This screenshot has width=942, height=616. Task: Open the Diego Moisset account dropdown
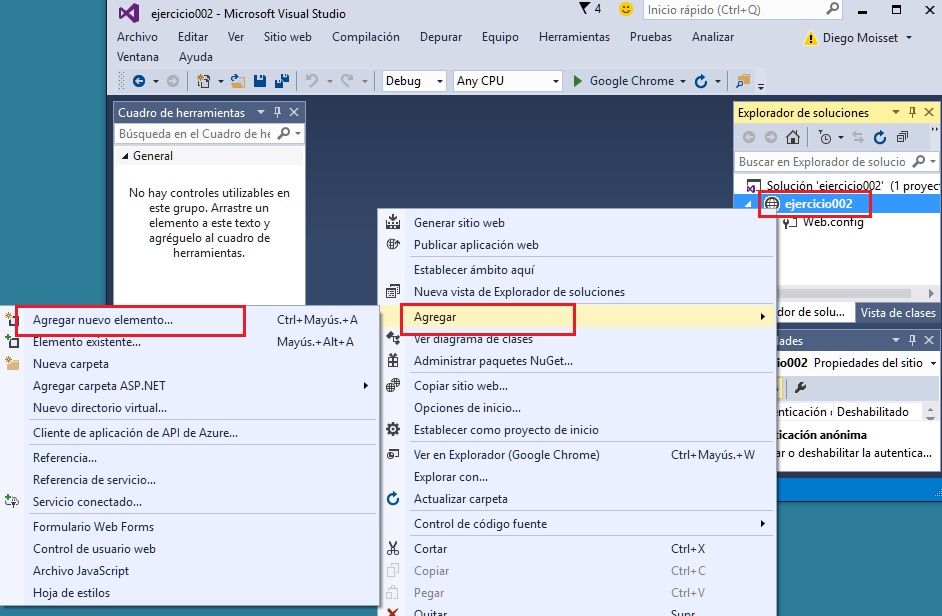click(909, 38)
